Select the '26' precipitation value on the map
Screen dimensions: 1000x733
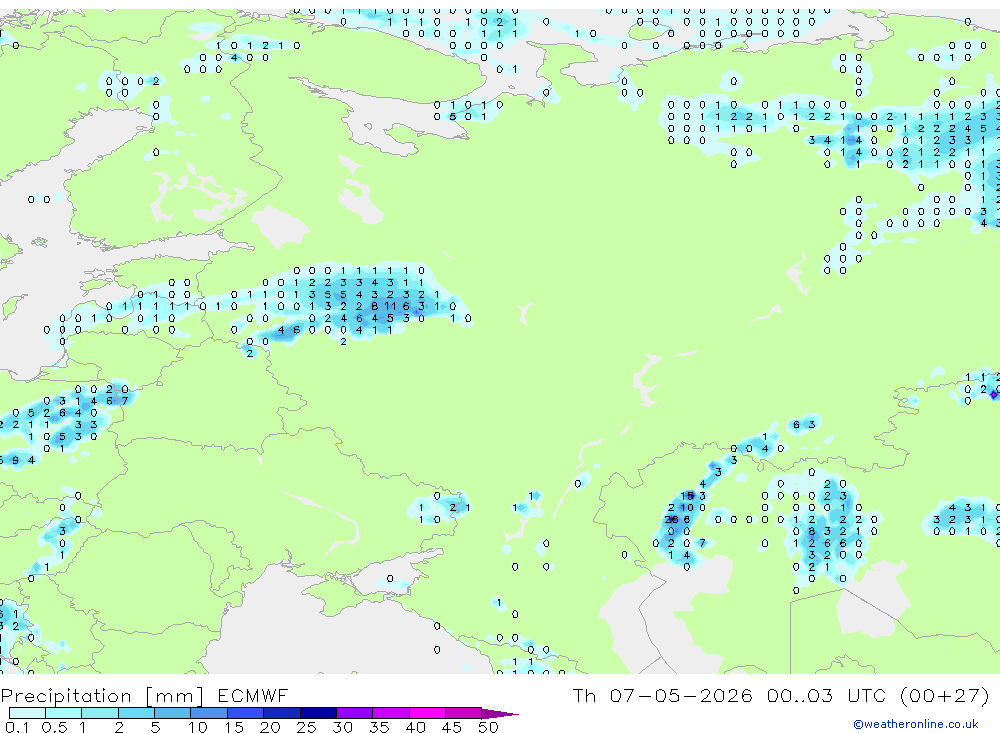[672, 520]
